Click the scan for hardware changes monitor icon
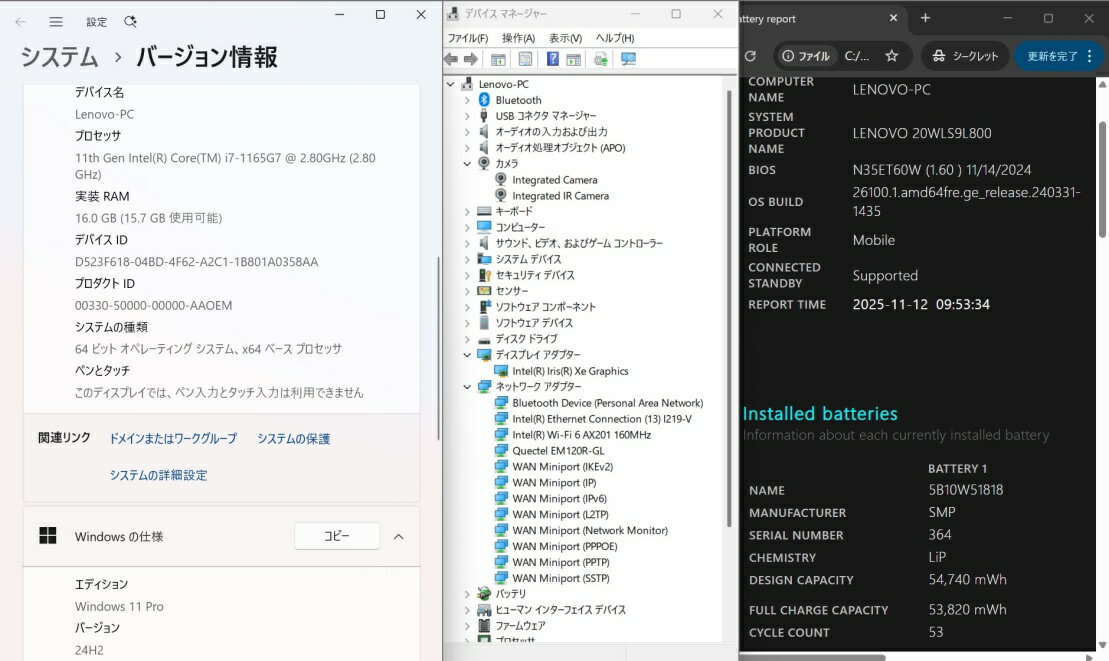Screen dimensions: 1109x661 pyautogui.click(x=628, y=59)
